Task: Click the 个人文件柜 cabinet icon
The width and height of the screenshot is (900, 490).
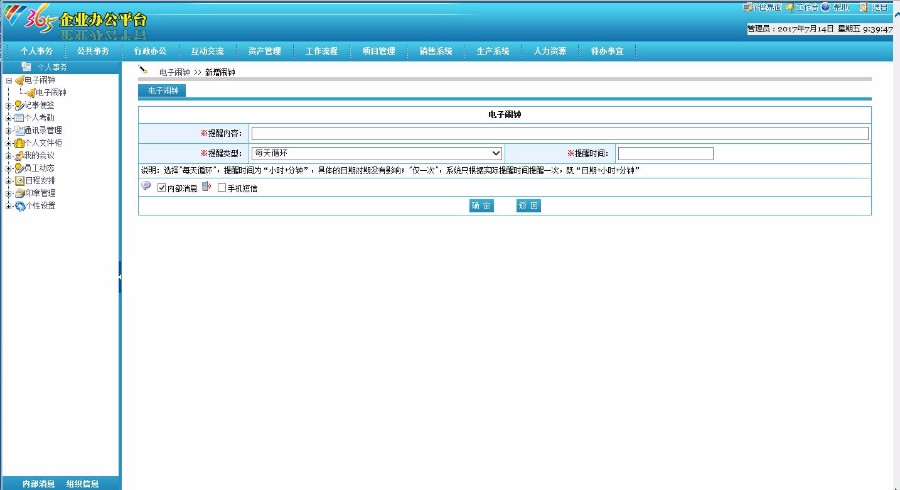Action: coord(19,143)
